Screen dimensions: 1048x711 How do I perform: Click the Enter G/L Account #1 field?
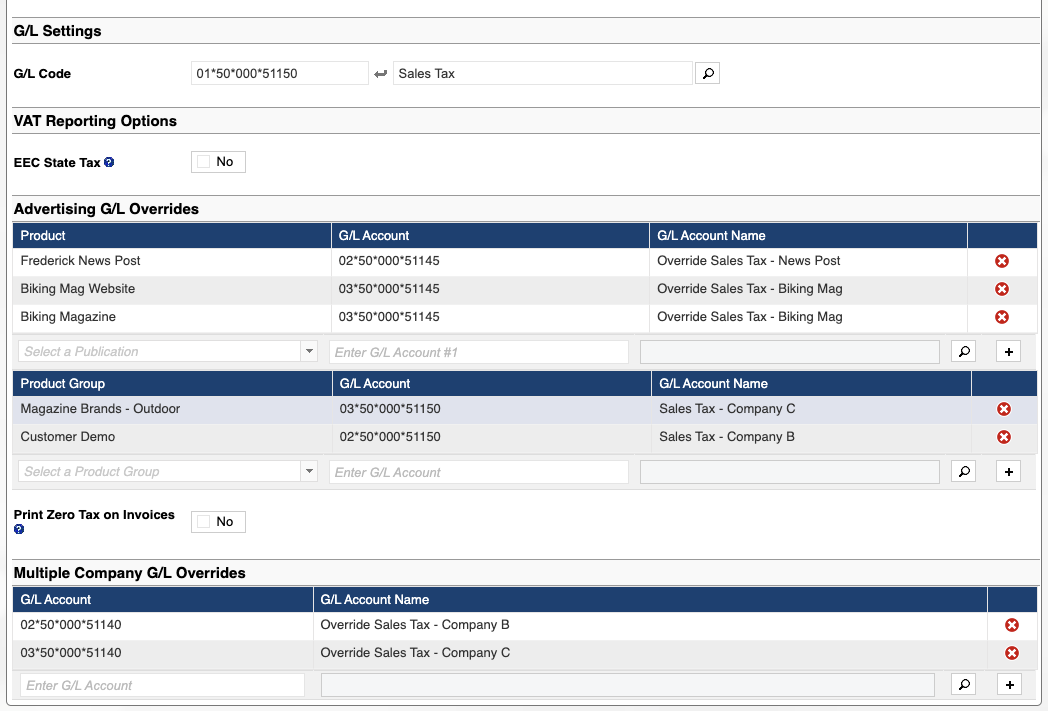point(478,352)
